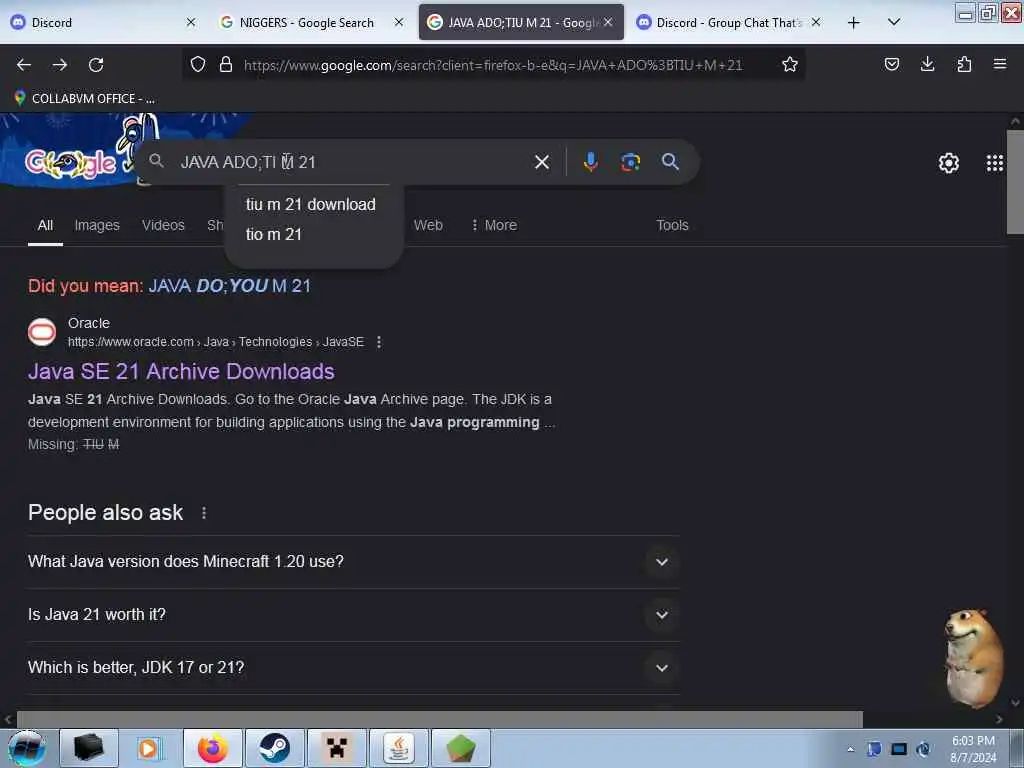1024x768 pixels.
Task: Go forward to the next page
Action: (x=60, y=65)
